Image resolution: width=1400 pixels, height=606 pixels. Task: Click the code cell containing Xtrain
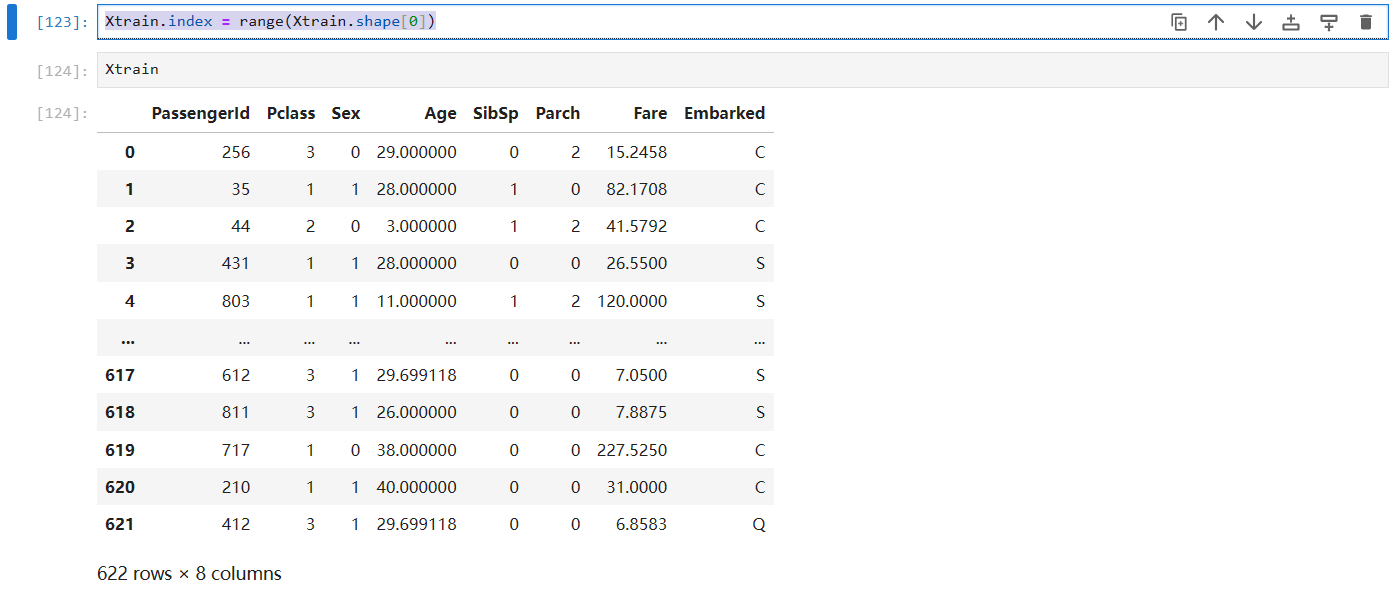(742, 70)
